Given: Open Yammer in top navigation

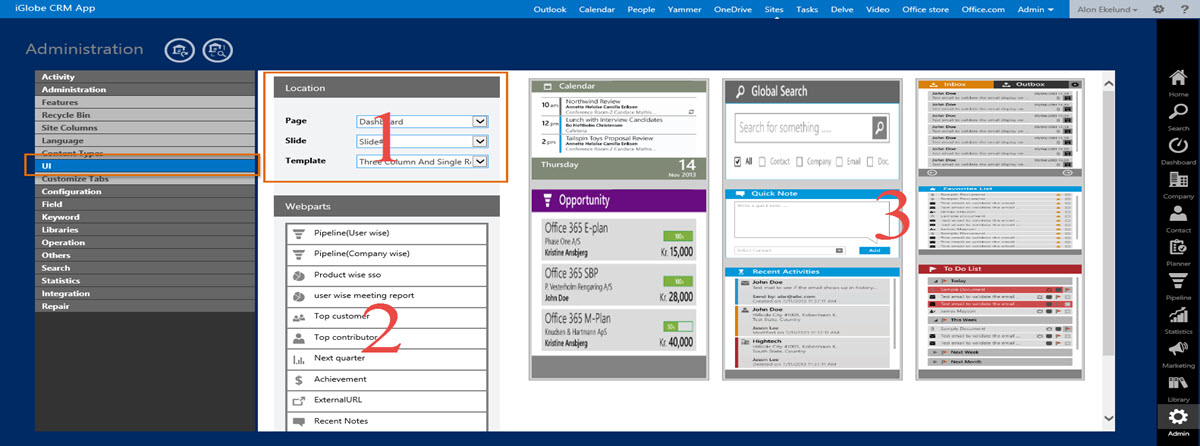Looking at the screenshot, I should point(685,9).
